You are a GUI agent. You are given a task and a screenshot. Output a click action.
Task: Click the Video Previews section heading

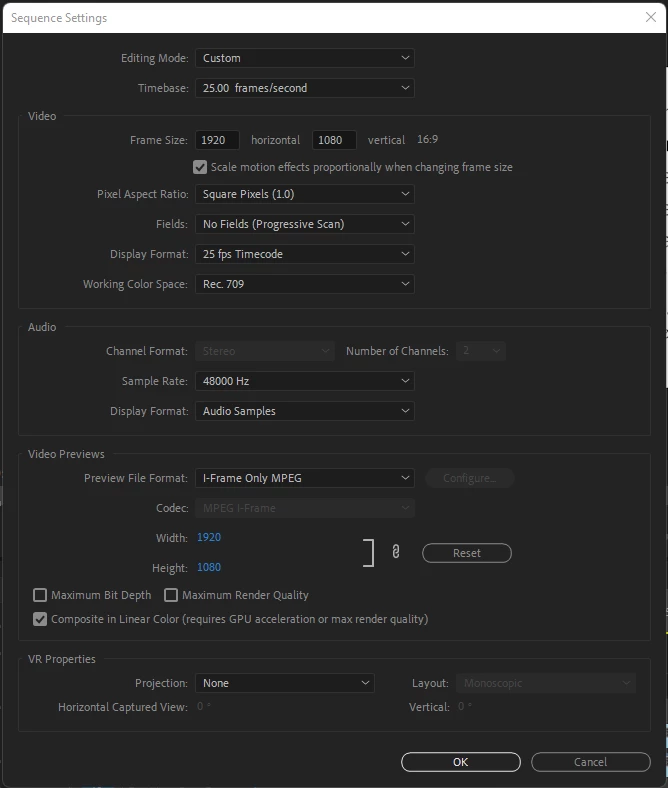click(66, 454)
